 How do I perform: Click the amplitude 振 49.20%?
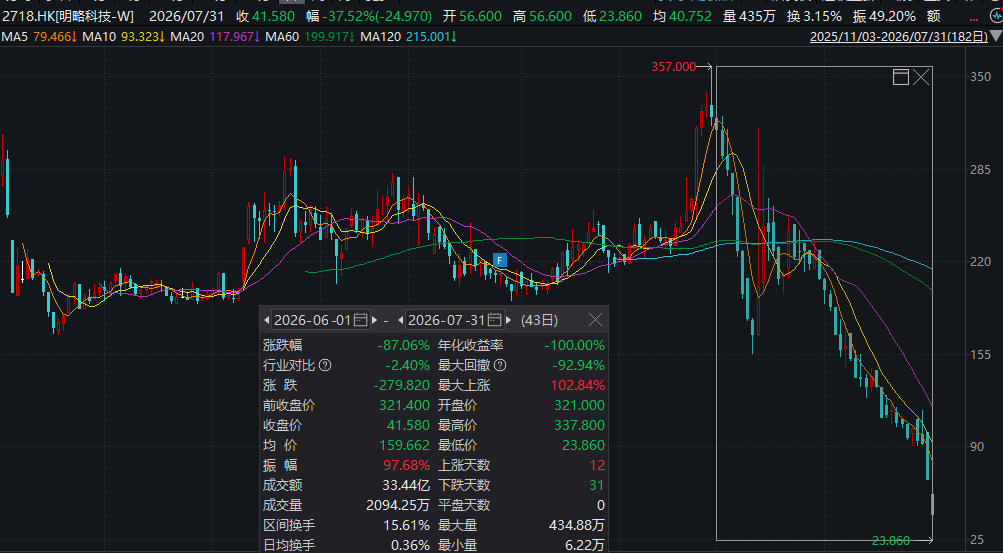885,16
